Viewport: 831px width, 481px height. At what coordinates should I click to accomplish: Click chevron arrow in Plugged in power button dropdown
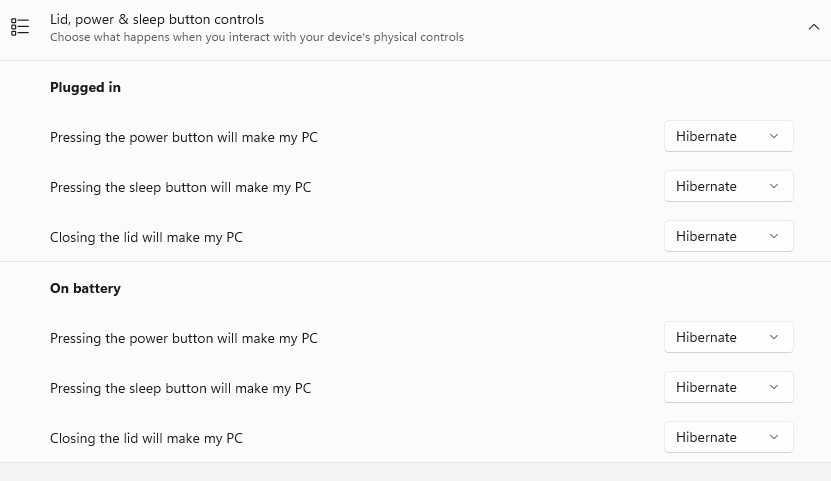click(774, 136)
